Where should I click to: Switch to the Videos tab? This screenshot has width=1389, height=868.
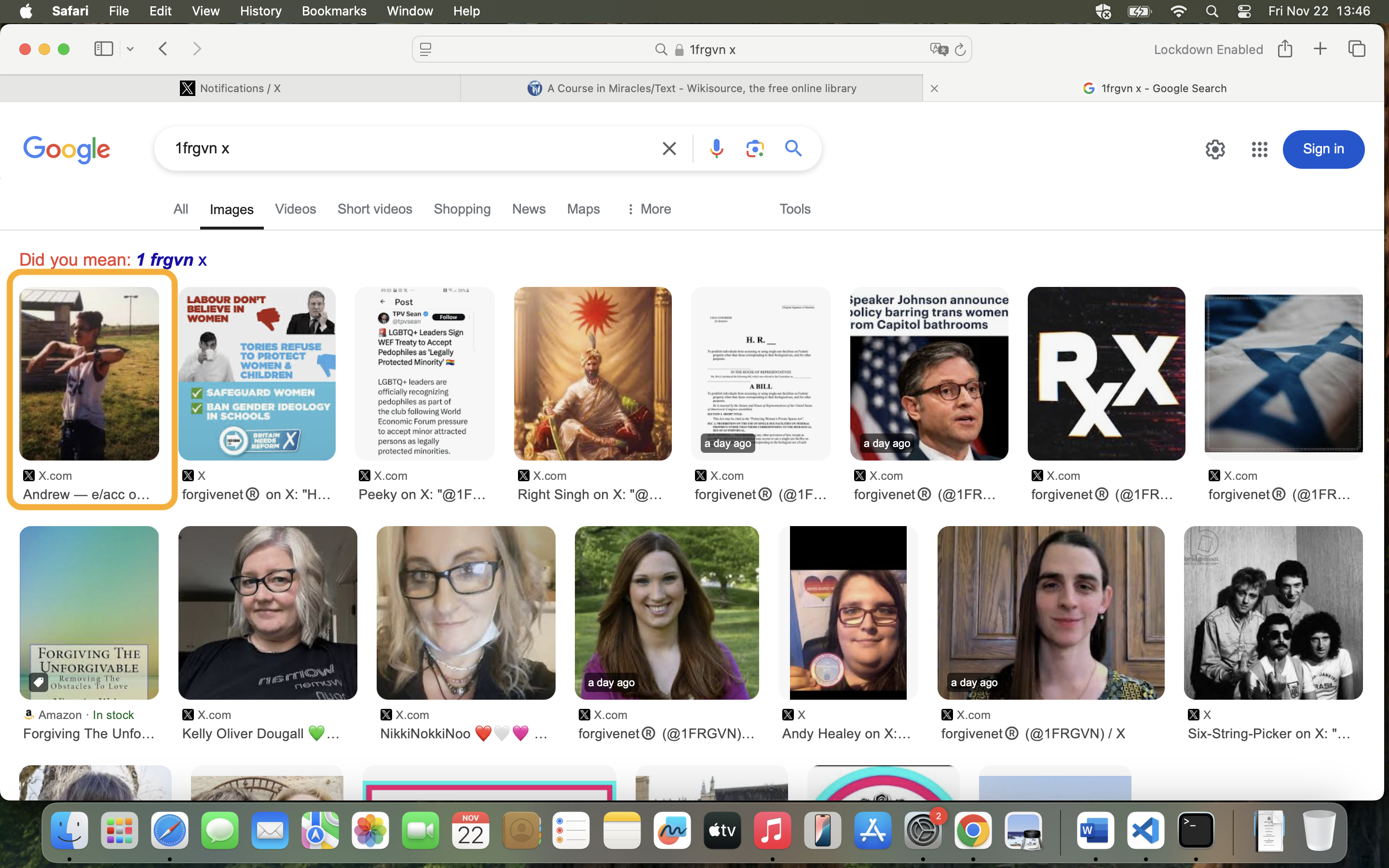click(296, 209)
